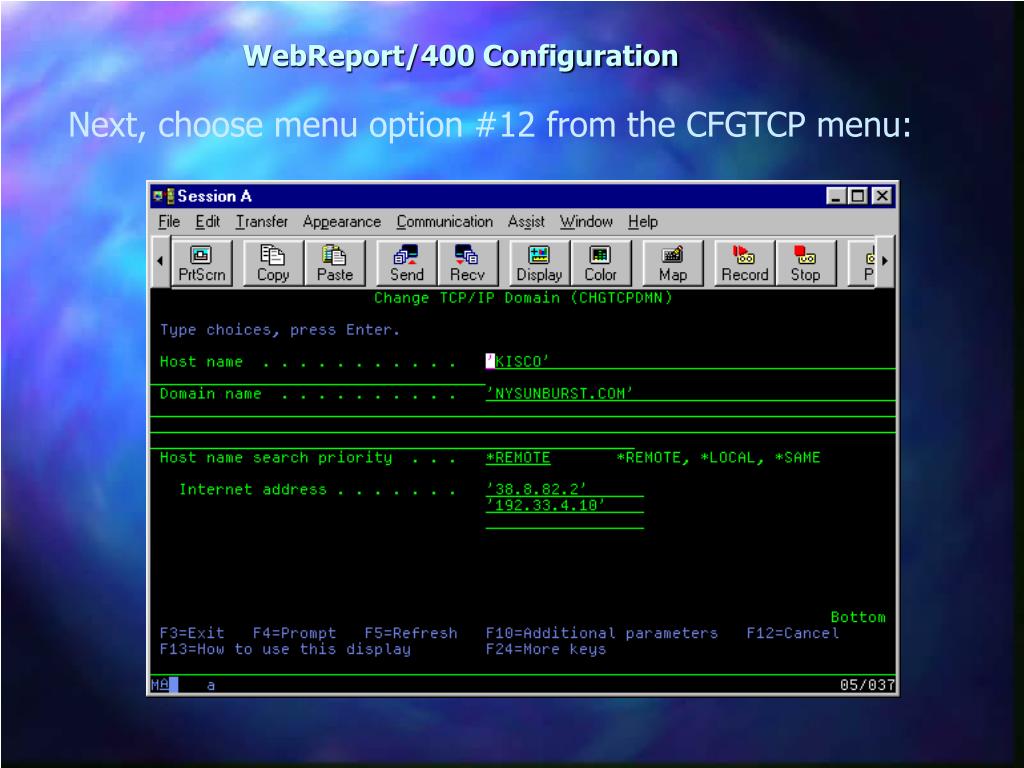This screenshot has width=1024, height=768.
Task: Click the 'Internet address' label
Action: (252, 489)
